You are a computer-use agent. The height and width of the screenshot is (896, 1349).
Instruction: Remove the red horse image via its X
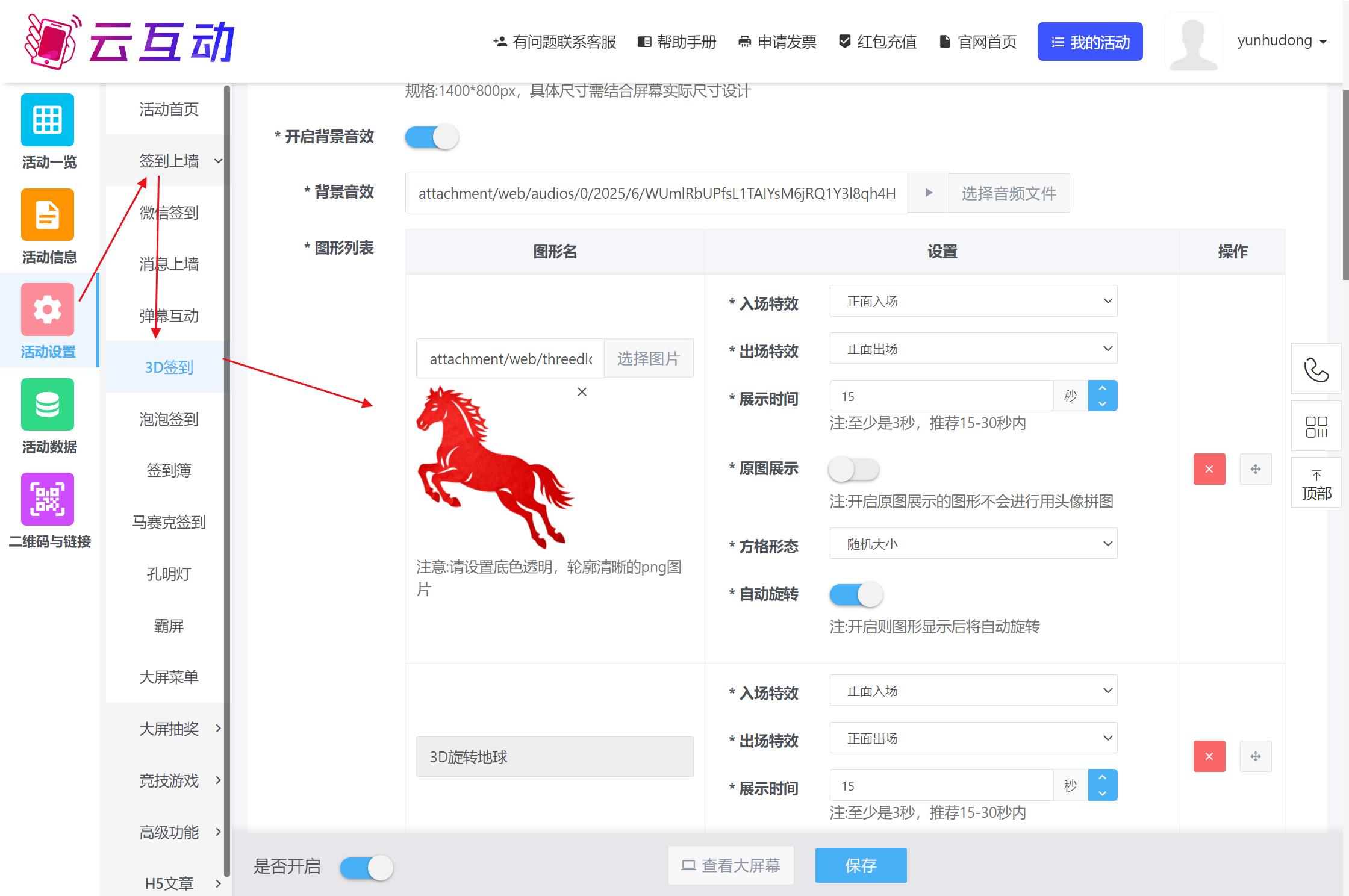tap(581, 391)
